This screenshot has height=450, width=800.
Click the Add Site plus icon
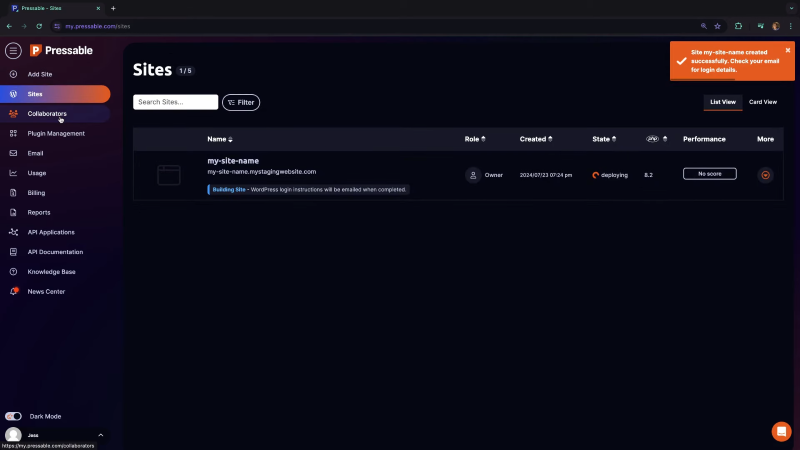point(13,74)
